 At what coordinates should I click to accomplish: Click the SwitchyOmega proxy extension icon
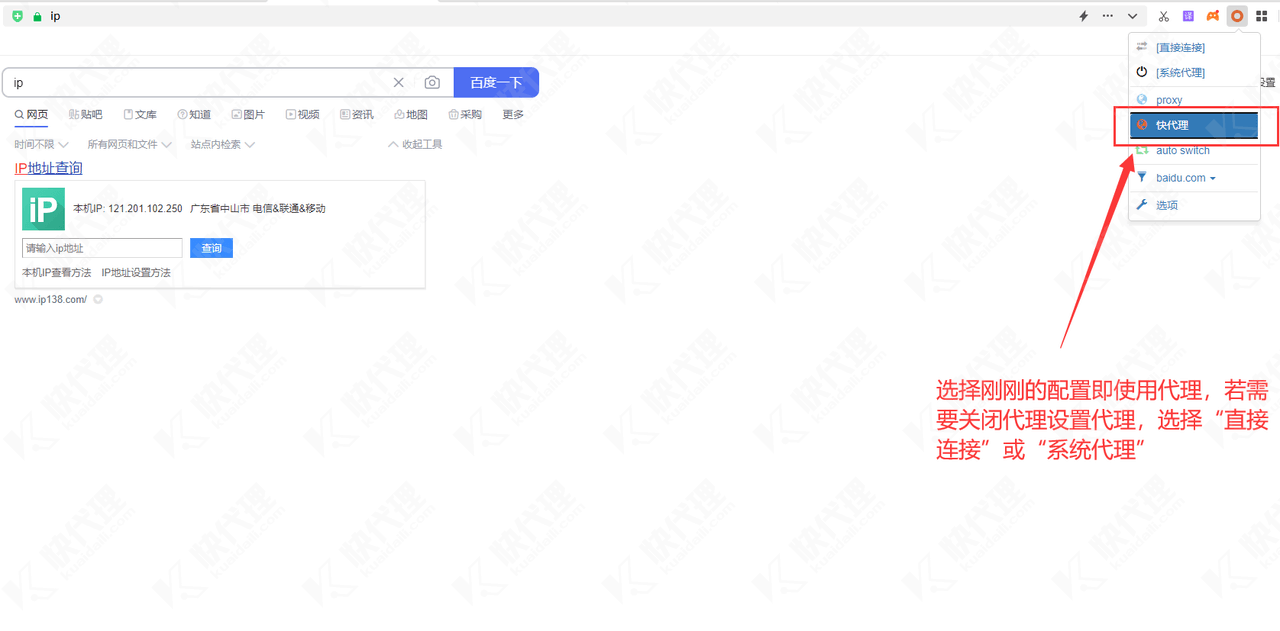tap(1237, 16)
